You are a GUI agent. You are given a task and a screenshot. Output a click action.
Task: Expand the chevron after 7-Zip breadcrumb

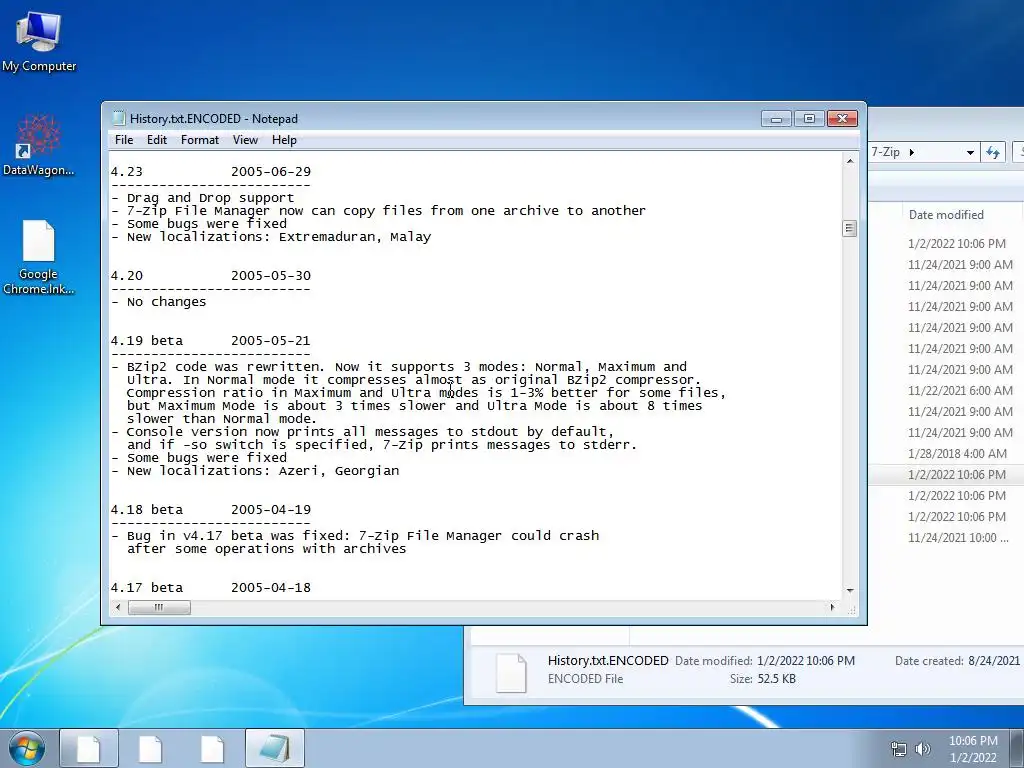tap(912, 152)
